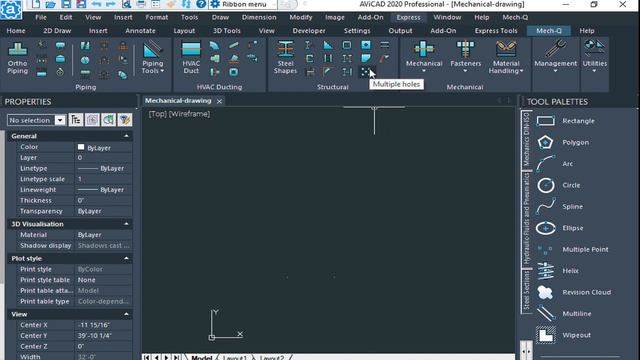640x360 pixels.
Task: Click the New file icon in quick toolbar
Action: click(x=36, y=4)
